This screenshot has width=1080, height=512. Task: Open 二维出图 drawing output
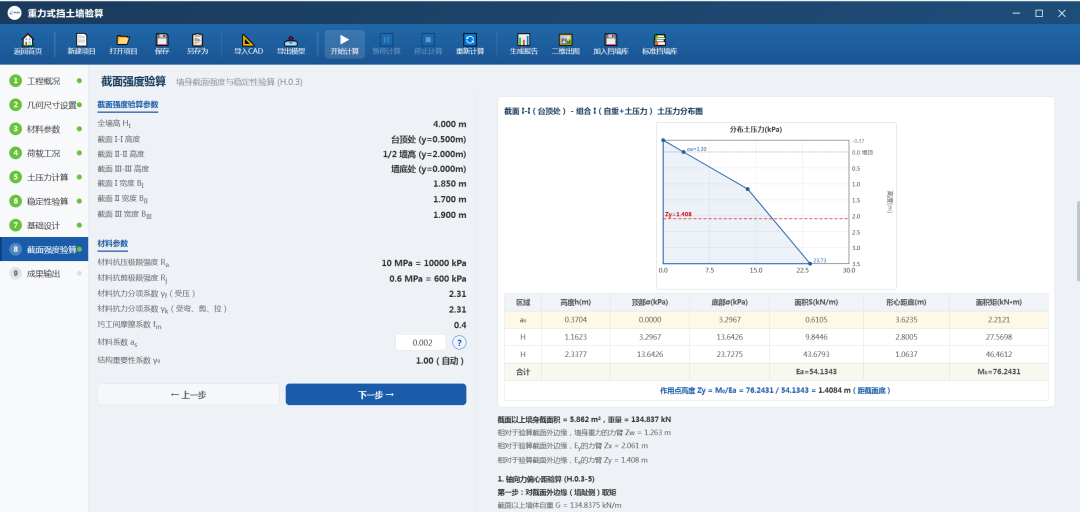click(565, 44)
